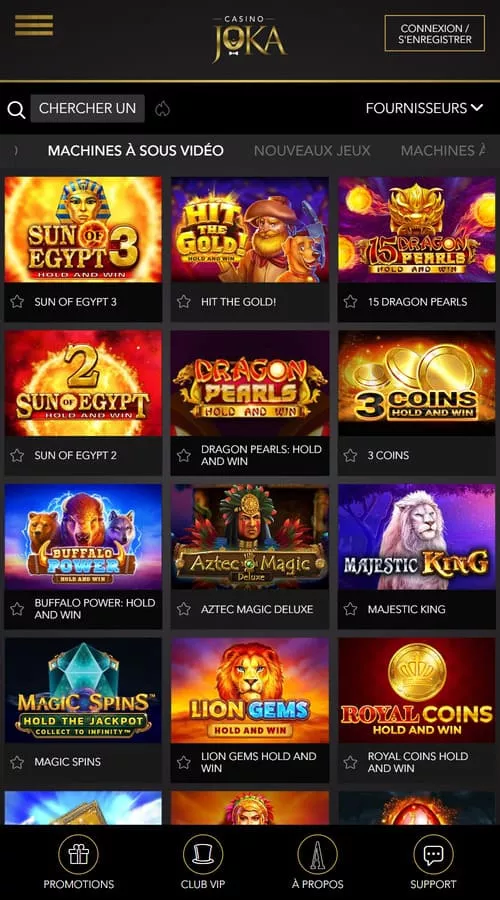The width and height of the screenshot is (500, 900).
Task: Open Support chat bubble icon
Action: pos(433,854)
